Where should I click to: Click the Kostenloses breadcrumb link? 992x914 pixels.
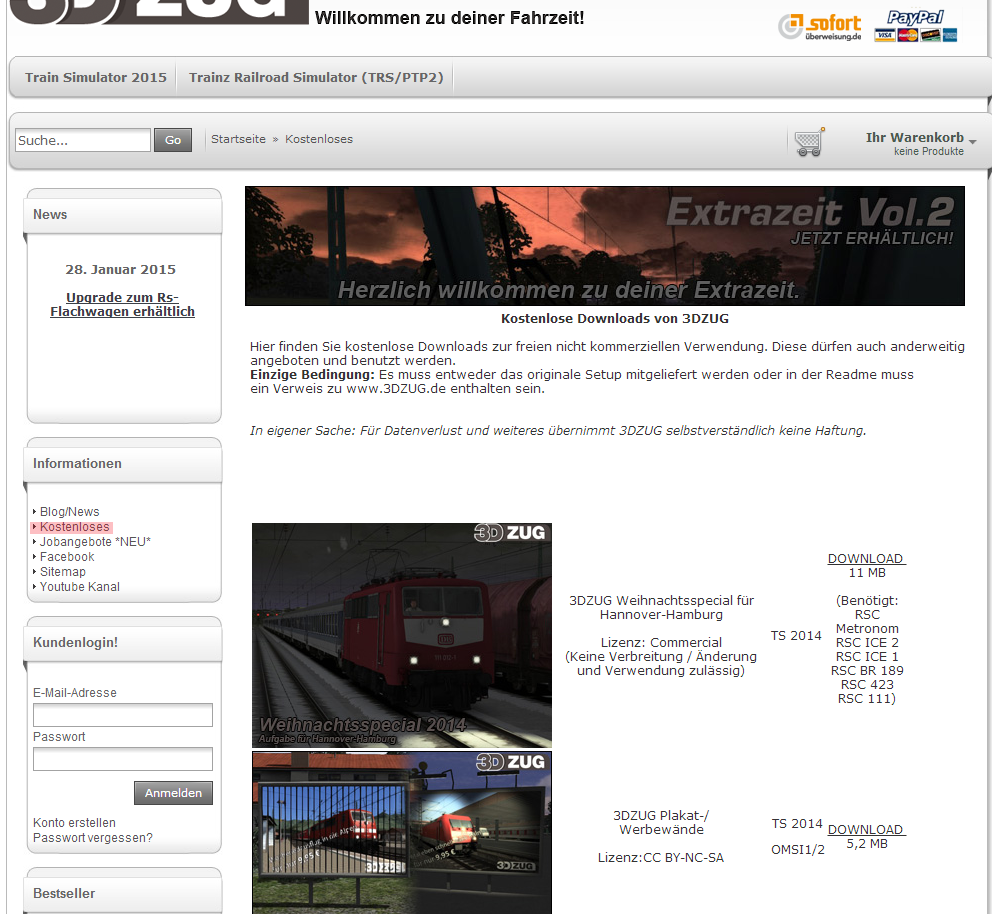click(319, 139)
